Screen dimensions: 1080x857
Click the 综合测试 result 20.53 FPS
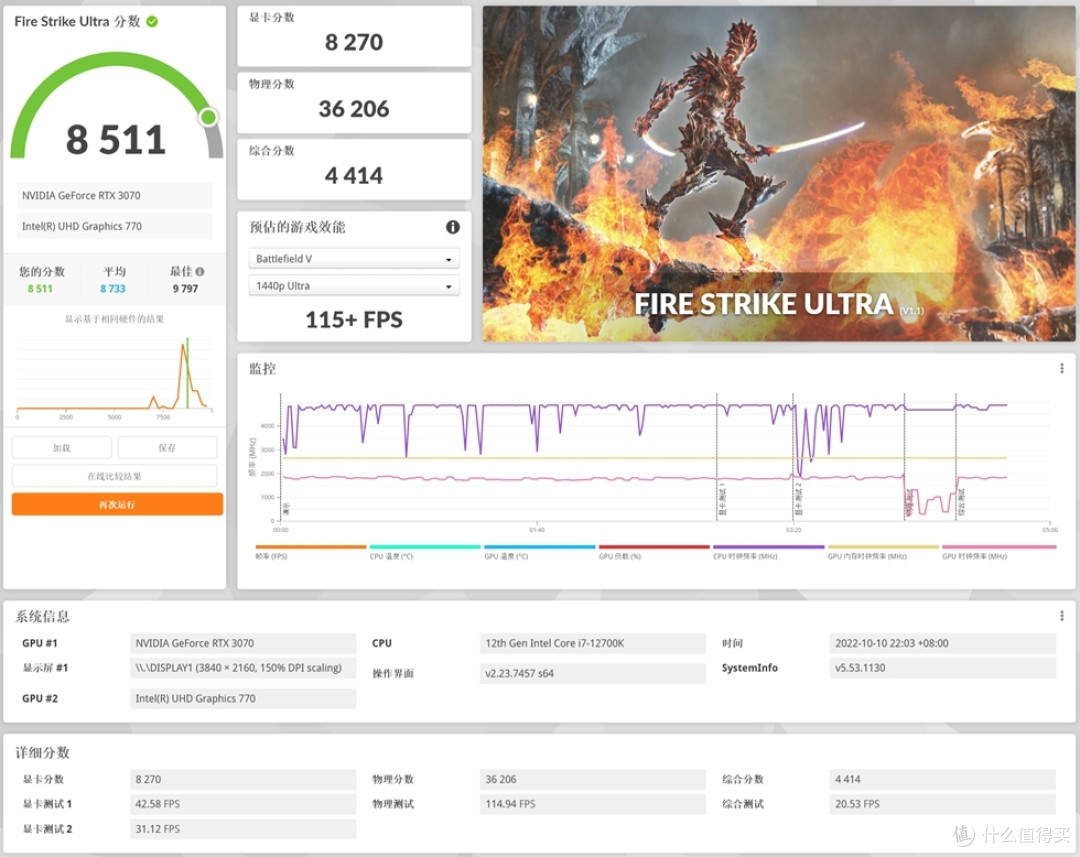click(x=942, y=804)
